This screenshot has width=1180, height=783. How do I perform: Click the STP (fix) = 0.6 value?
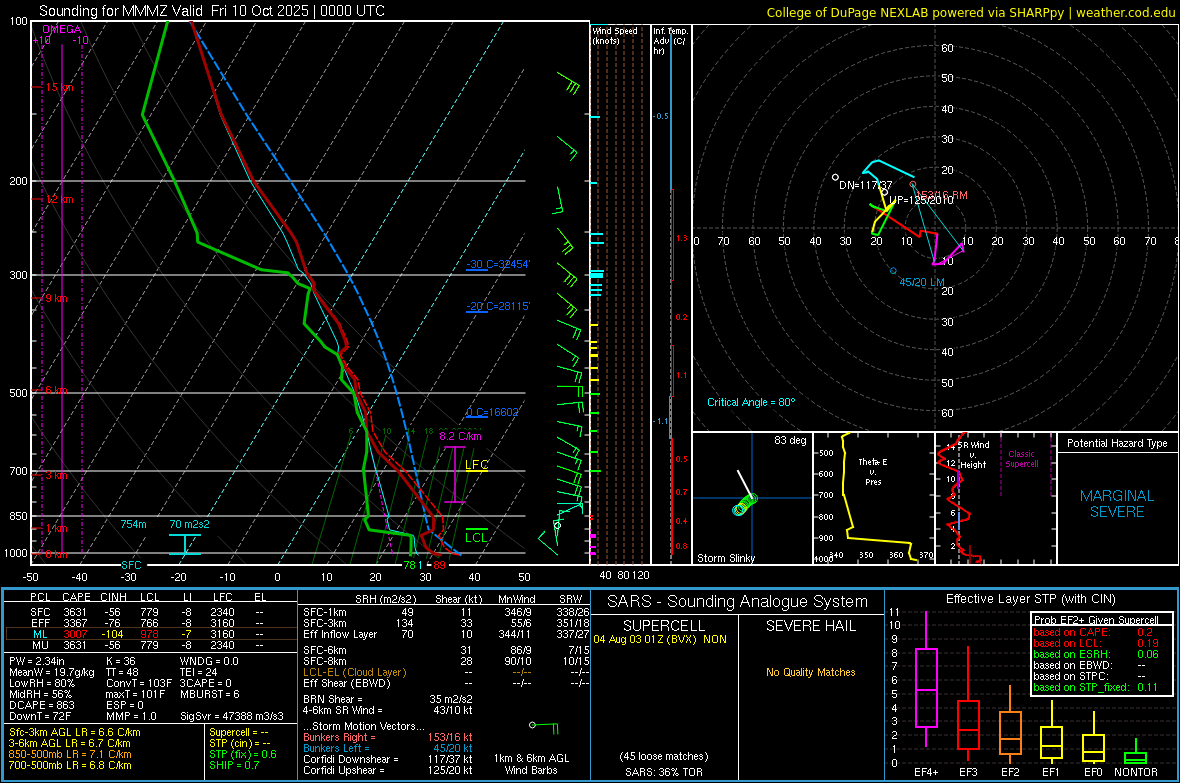click(243, 754)
